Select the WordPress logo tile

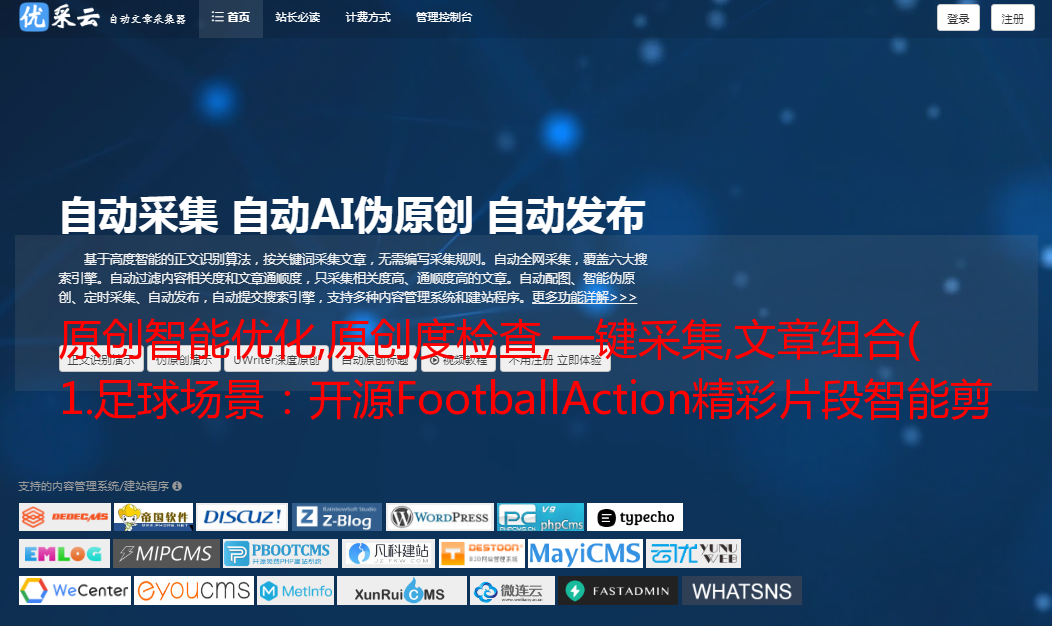click(439, 517)
